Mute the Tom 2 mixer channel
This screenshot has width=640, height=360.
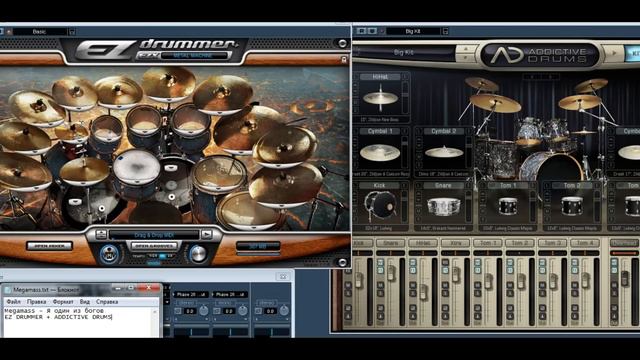click(x=510, y=285)
